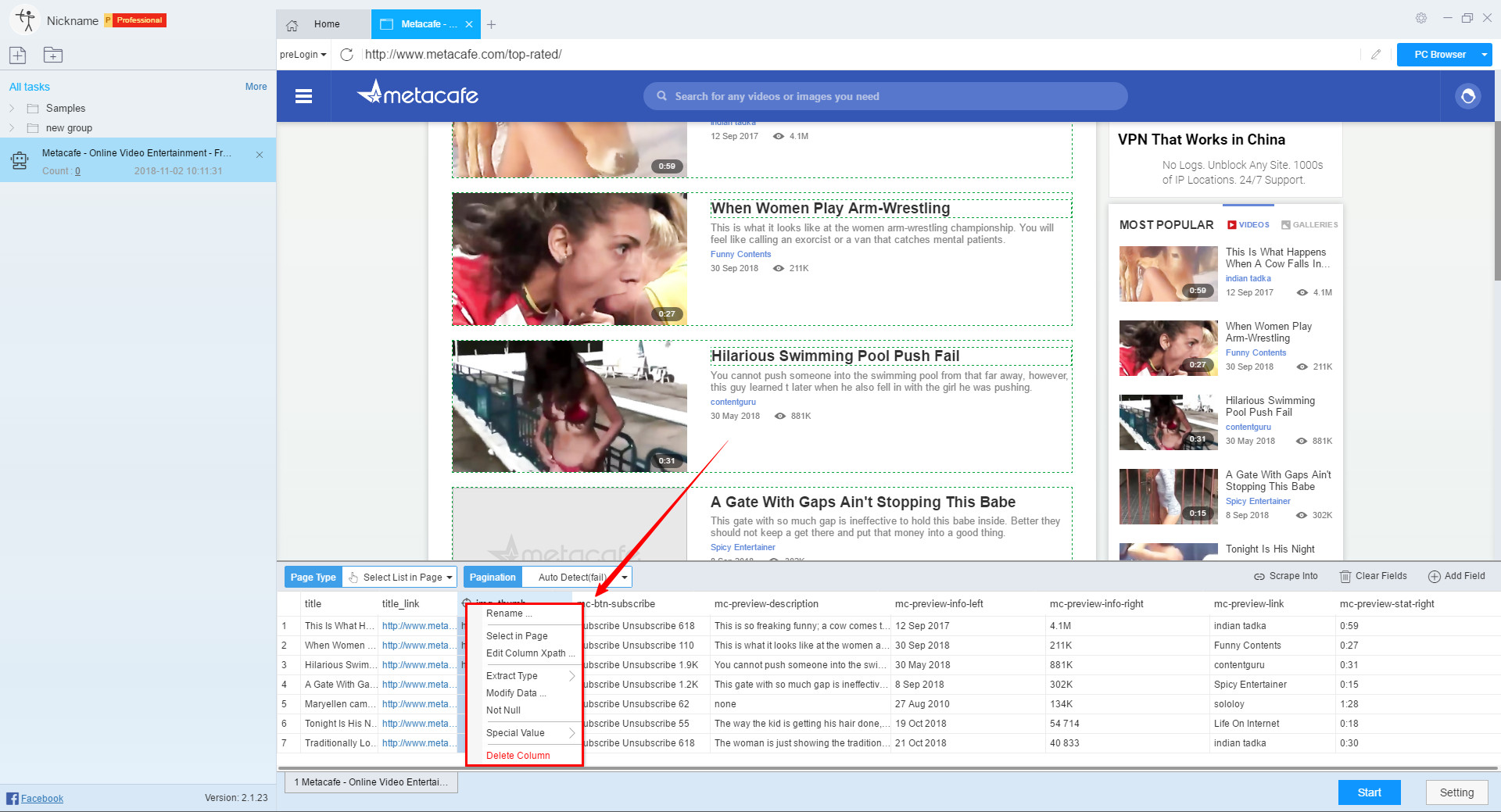
Task: Close the Metacafe task in sidebar
Action: pos(260,155)
